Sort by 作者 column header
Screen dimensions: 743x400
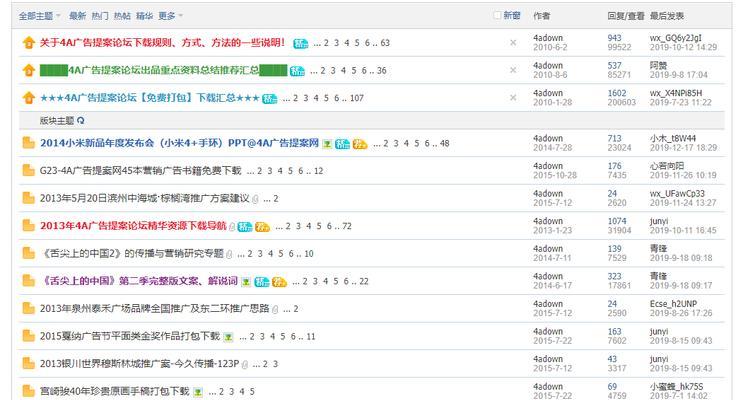pyautogui.click(x=542, y=16)
